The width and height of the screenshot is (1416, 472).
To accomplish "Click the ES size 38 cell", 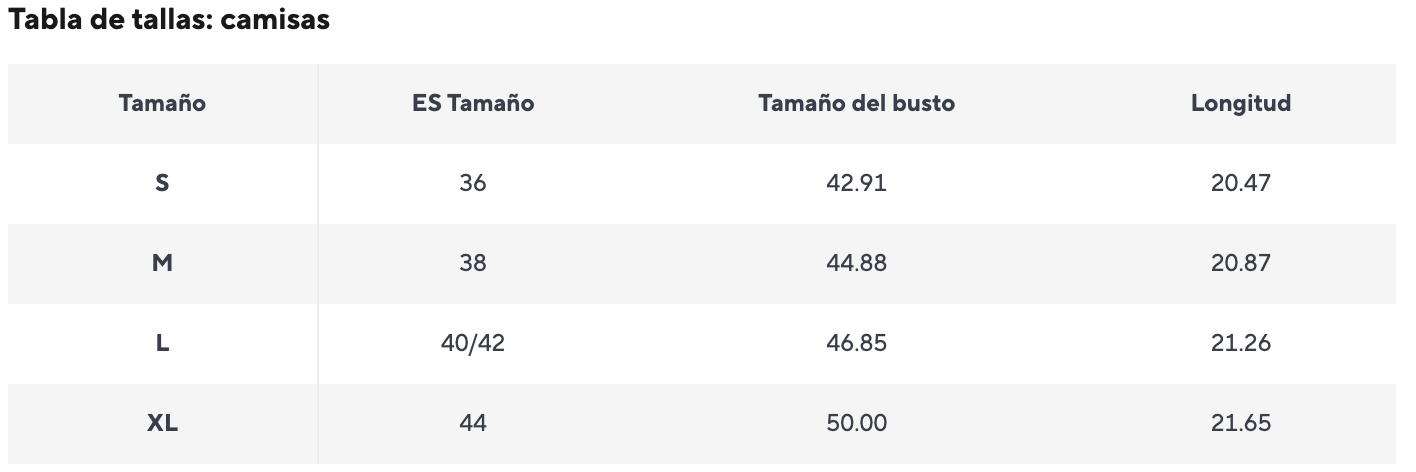I will pos(473,263).
